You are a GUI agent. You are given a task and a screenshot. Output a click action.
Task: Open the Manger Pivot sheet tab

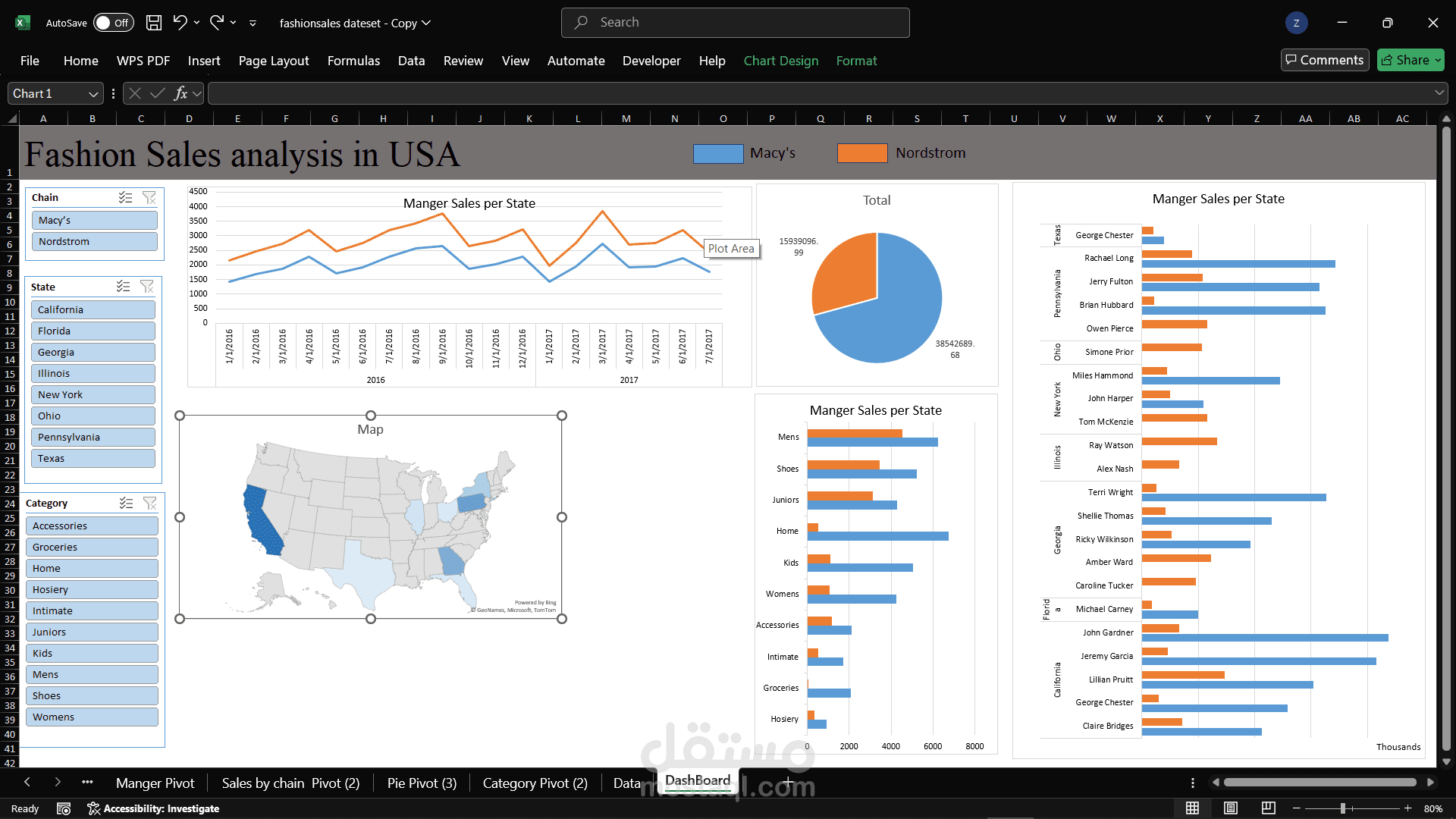pyautogui.click(x=155, y=783)
